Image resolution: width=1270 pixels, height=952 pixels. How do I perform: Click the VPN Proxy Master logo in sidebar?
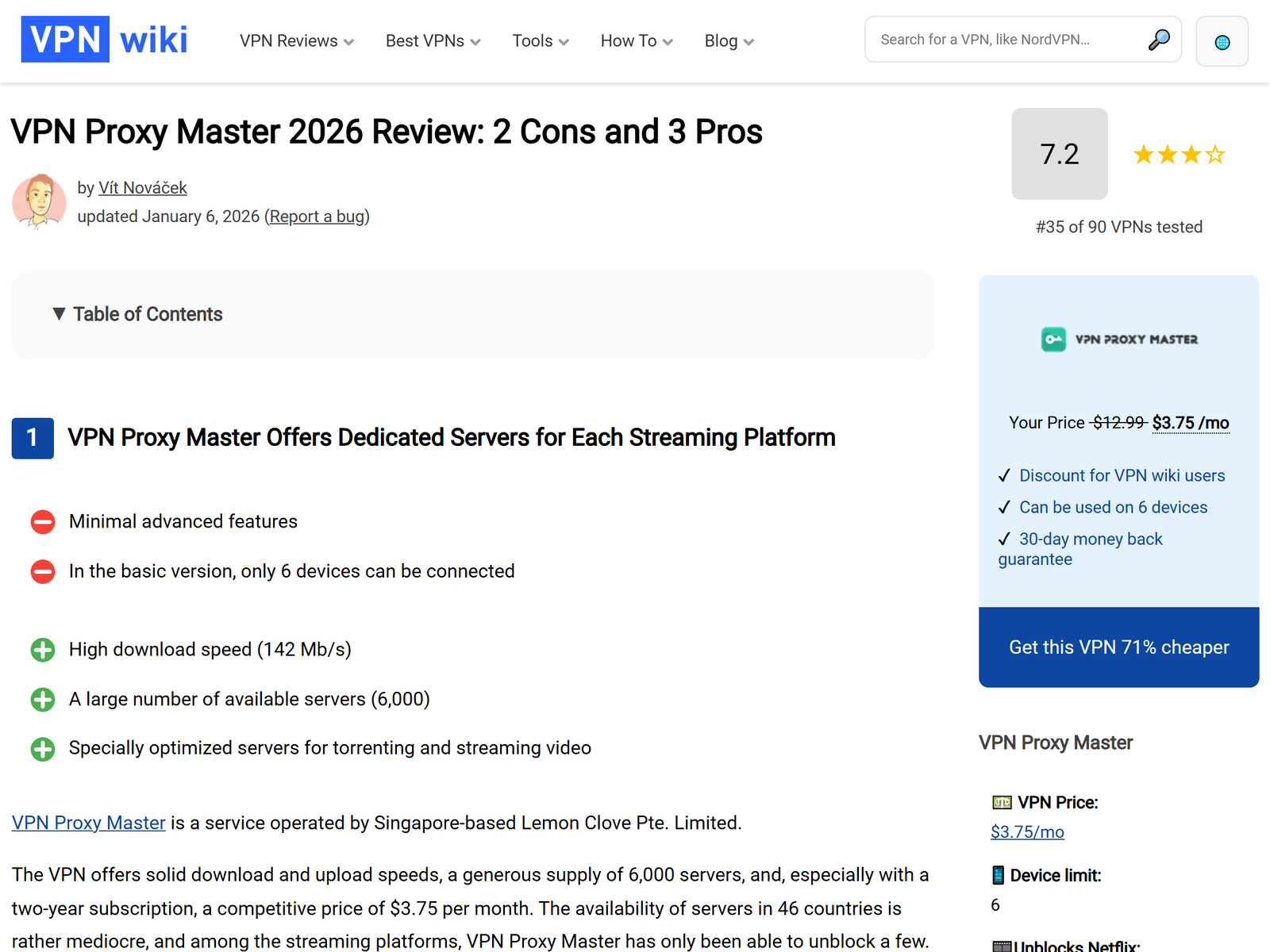(x=1119, y=340)
